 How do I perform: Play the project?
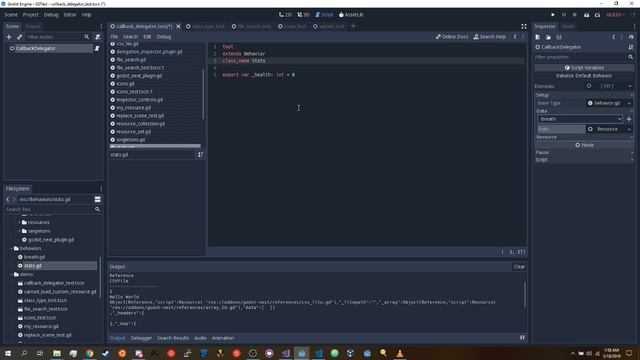553,15
